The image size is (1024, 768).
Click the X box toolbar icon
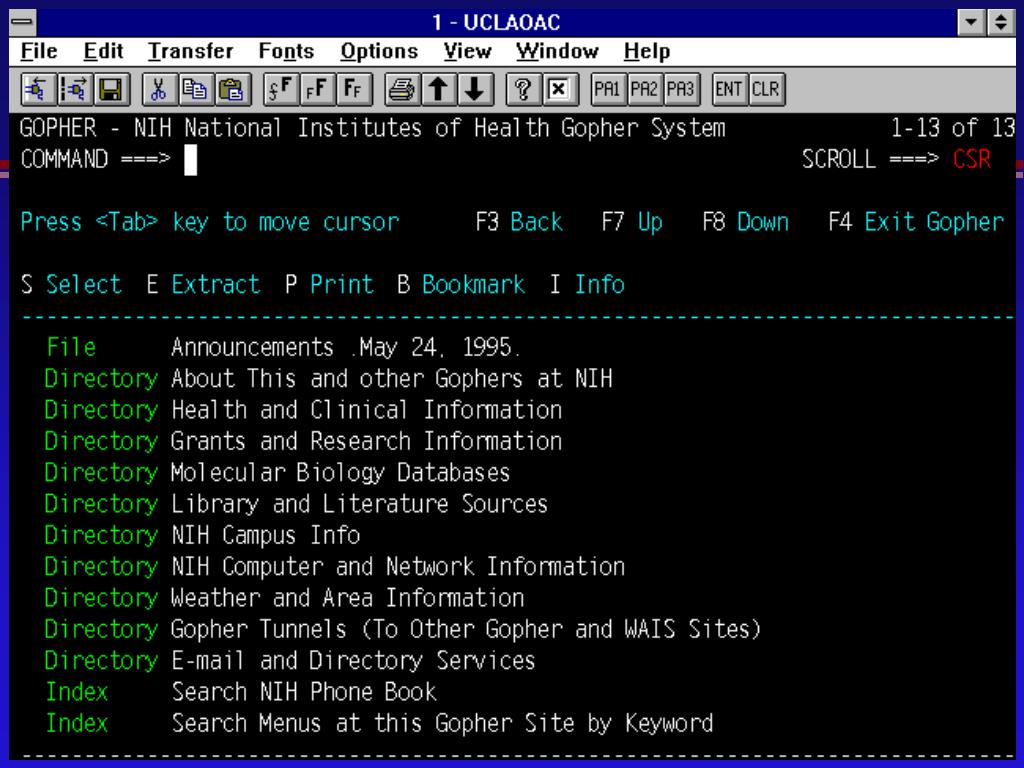[559, 89]
